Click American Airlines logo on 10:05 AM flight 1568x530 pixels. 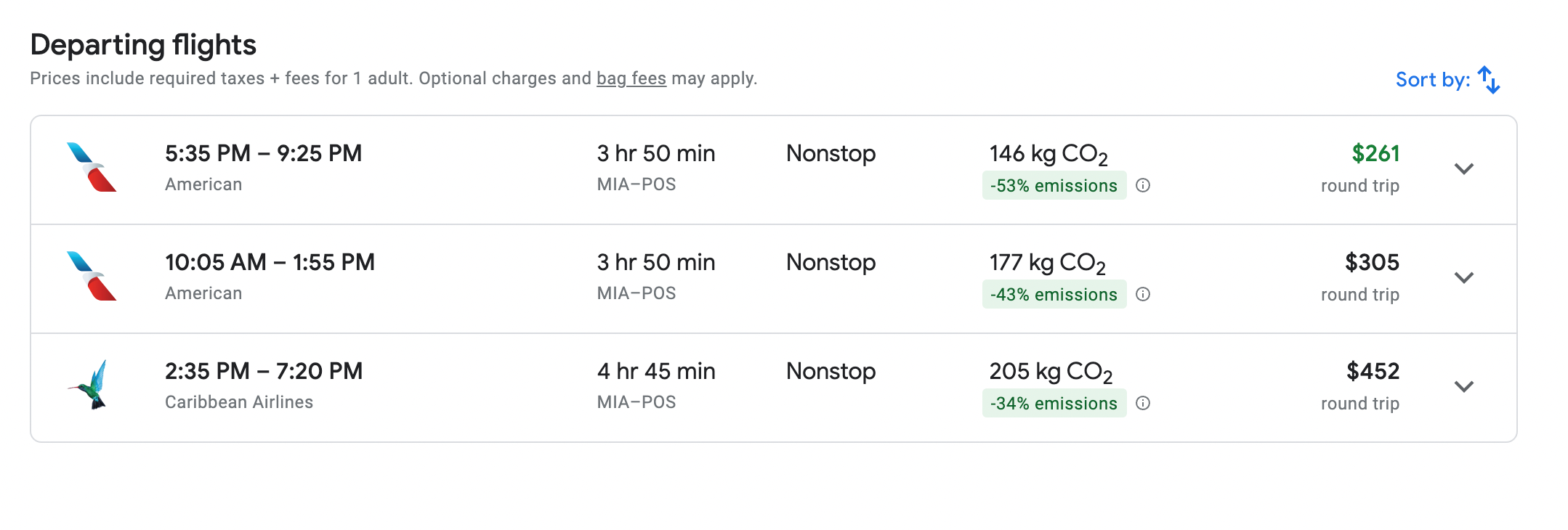[x=92, y=277]
